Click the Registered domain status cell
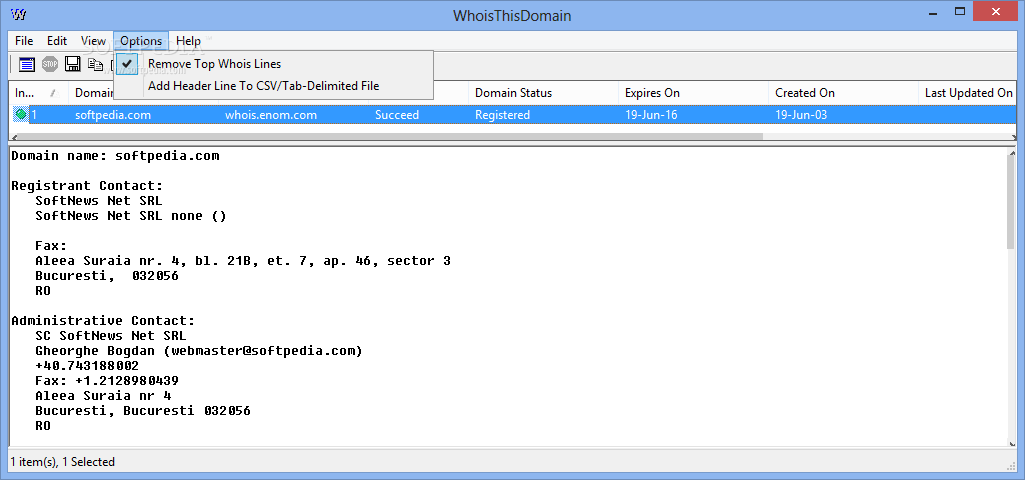 tap(503, 115)
